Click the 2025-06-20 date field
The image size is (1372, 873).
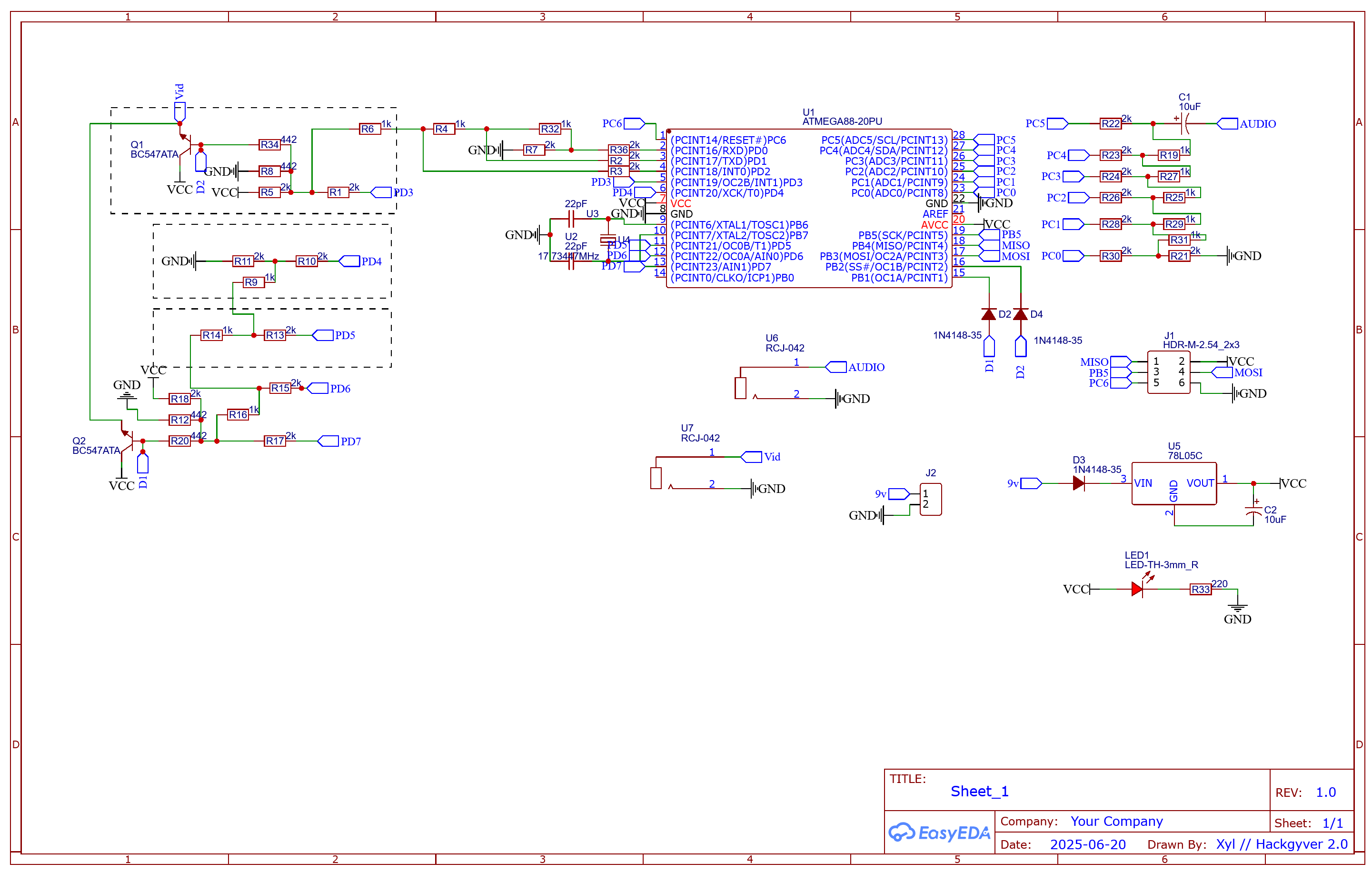click(1087, 844)
